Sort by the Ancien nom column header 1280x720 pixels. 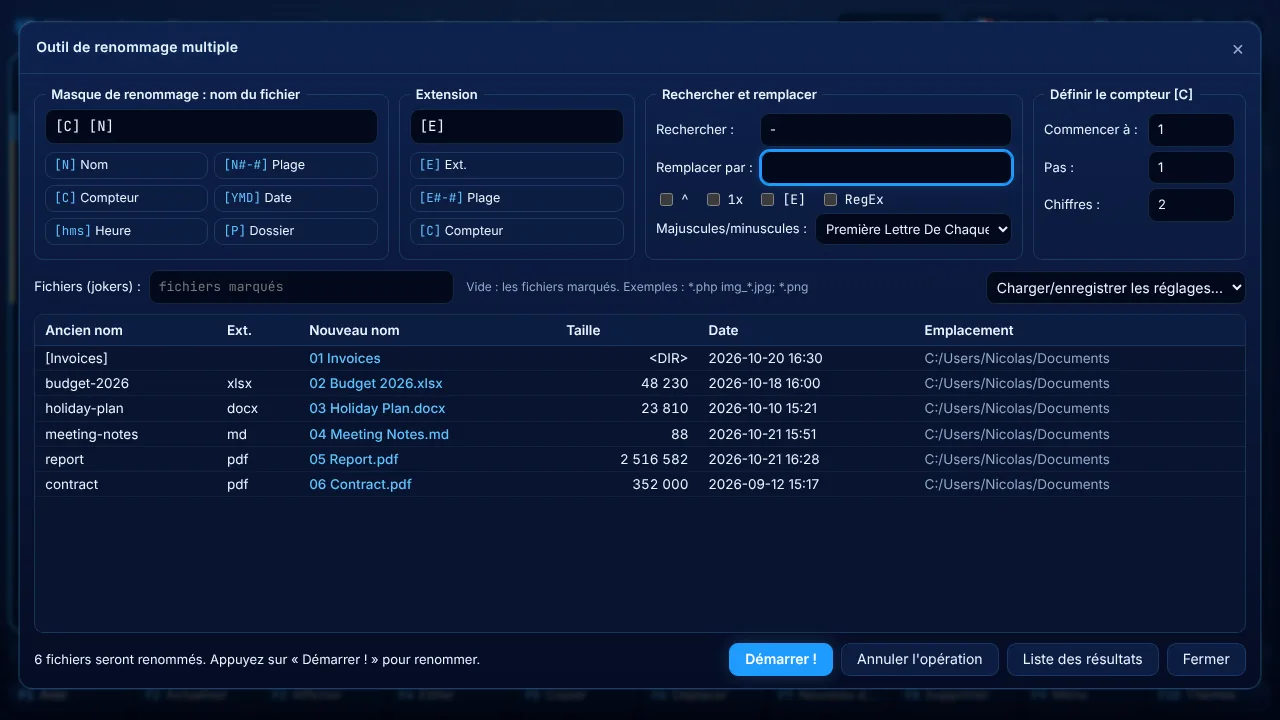click(84, 331)
